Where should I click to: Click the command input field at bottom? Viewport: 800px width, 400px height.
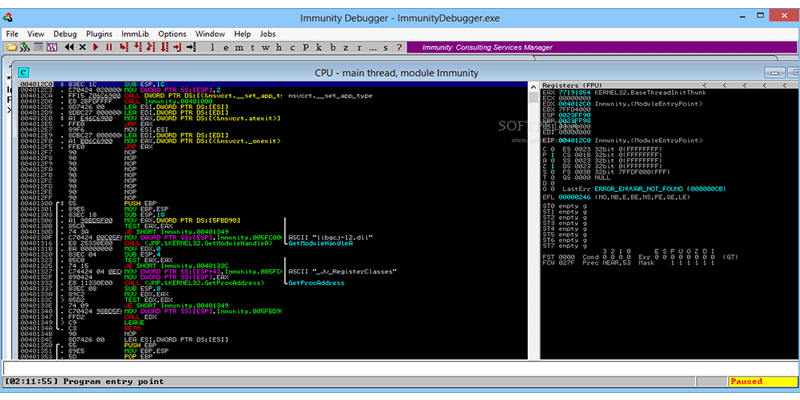pos(400,368)
